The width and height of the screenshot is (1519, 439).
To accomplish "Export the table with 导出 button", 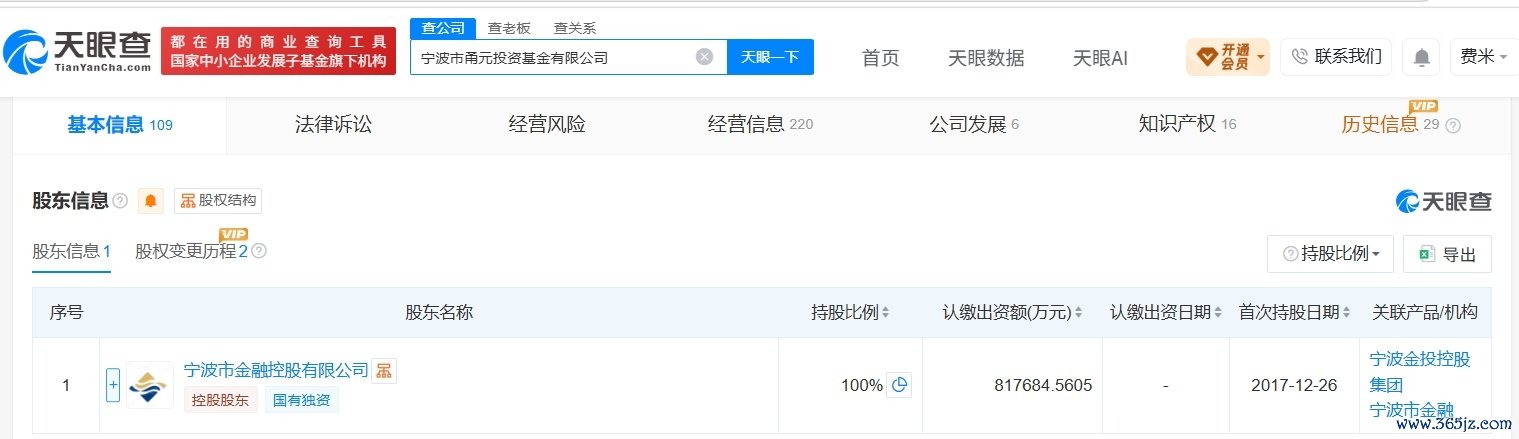I will pos(1447,254).
